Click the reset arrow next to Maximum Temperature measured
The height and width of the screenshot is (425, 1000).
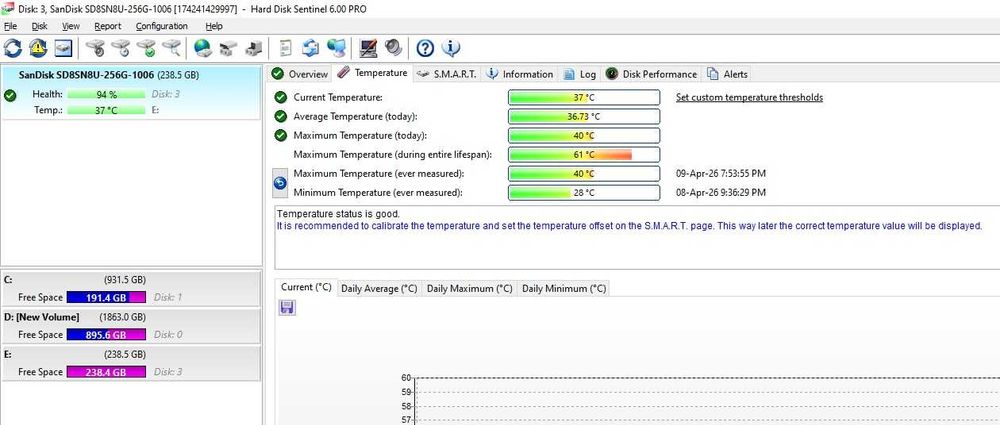click(x=280, y=183)
